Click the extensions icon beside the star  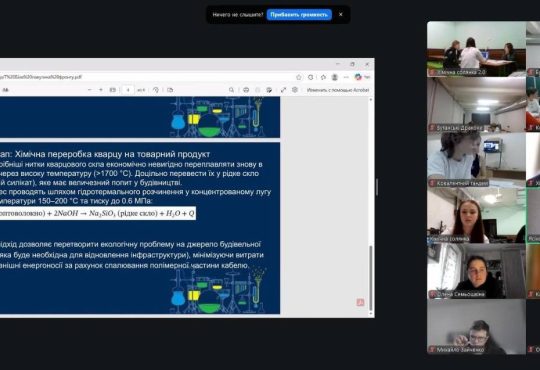tap(311, 77)
